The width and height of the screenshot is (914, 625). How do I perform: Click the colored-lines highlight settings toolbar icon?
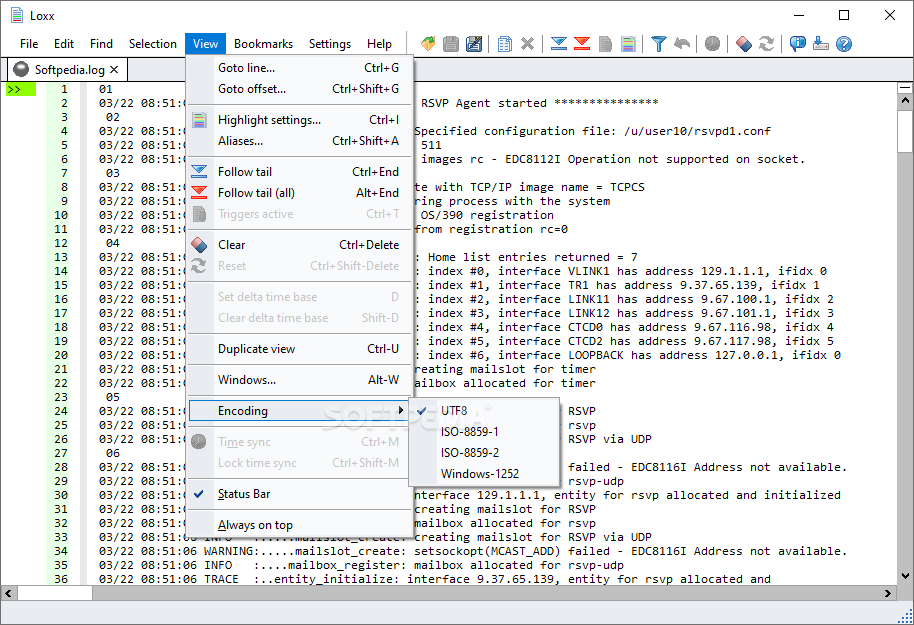click(628, 44)
